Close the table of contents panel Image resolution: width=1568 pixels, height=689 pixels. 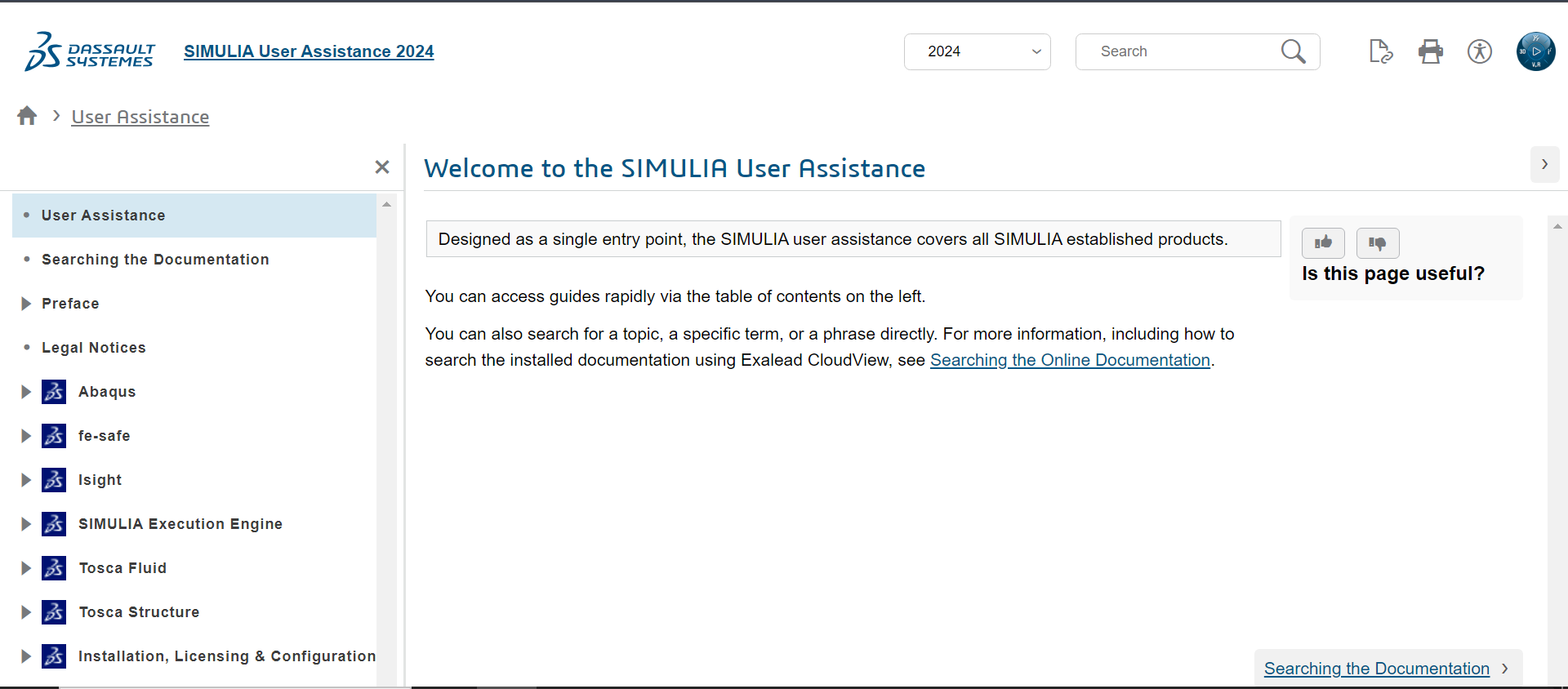(381, 167)
